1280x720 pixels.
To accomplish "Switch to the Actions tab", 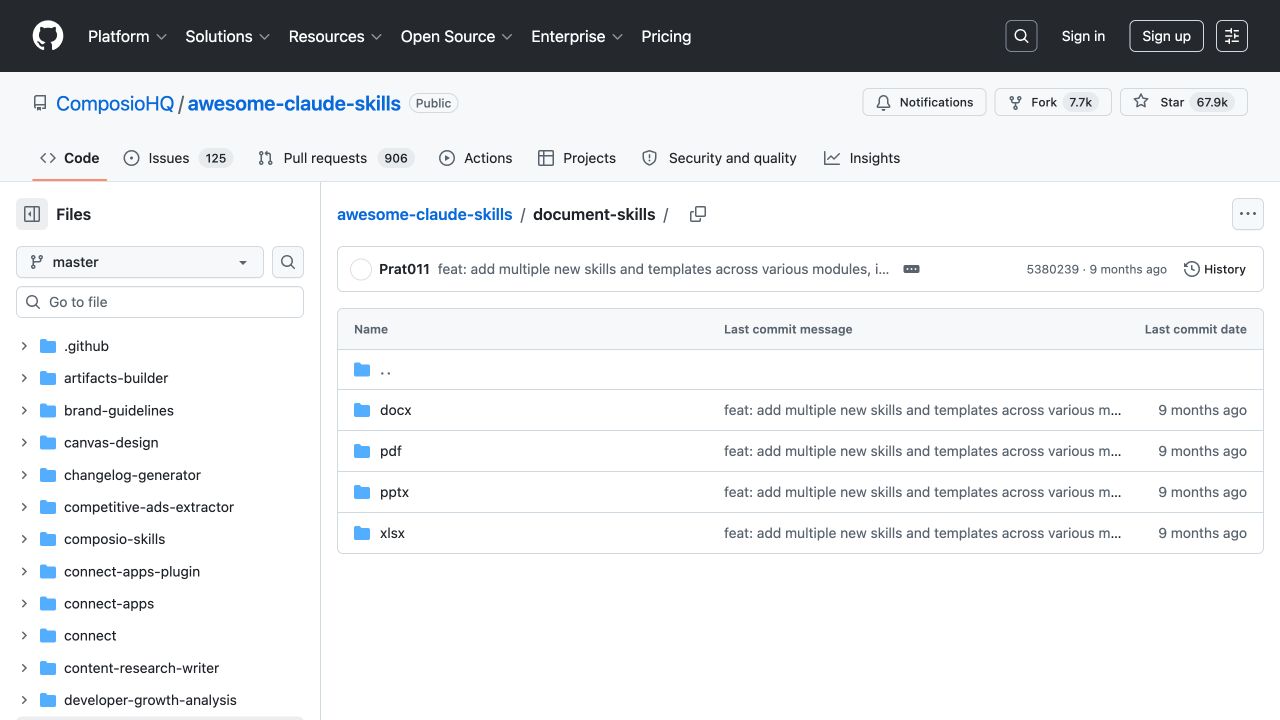I will pyautogui.click(x=476, y=158).
